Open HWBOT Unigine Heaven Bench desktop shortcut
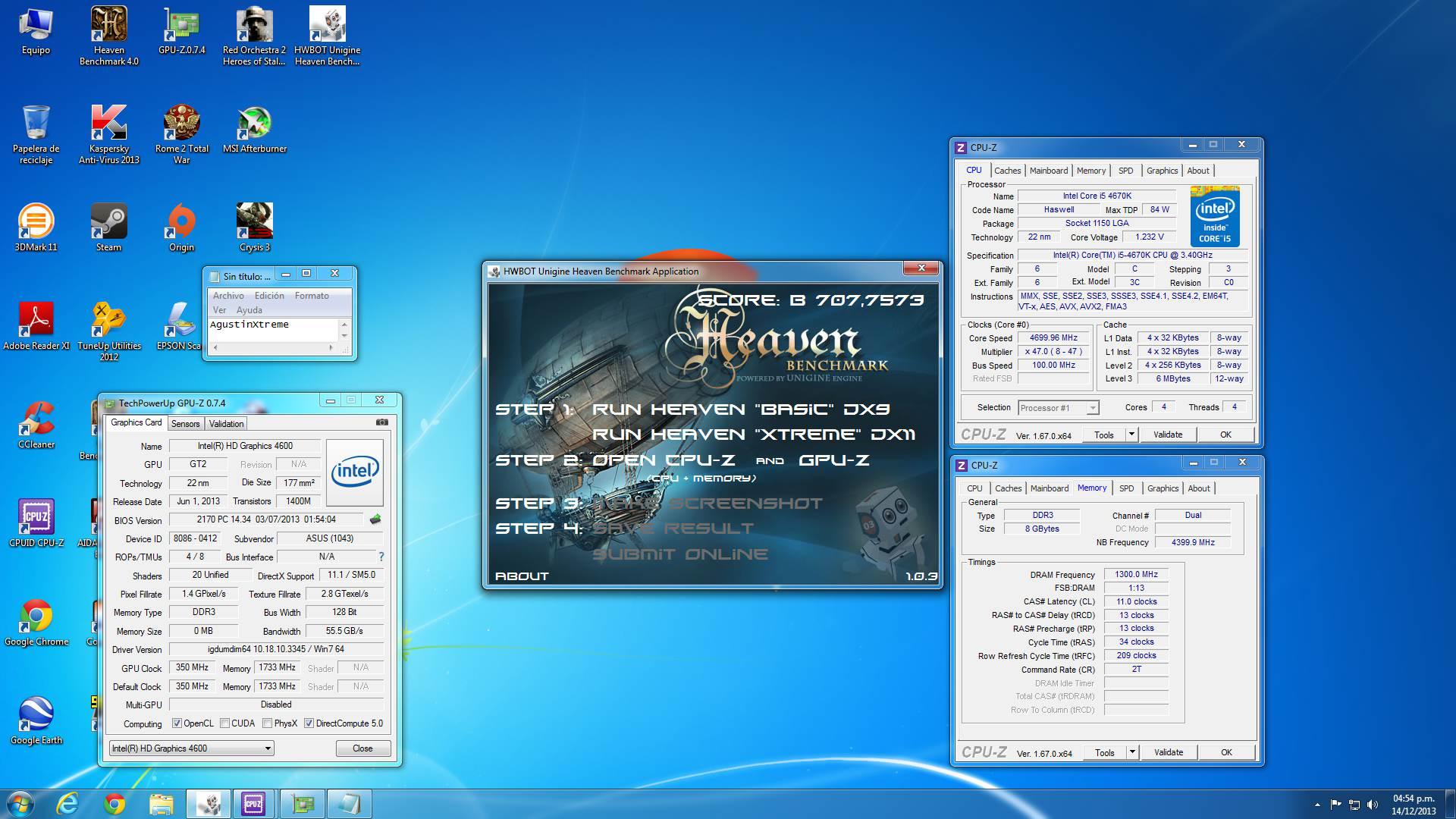The width and height of the screenshot is (1456, 819). [328, 36]
